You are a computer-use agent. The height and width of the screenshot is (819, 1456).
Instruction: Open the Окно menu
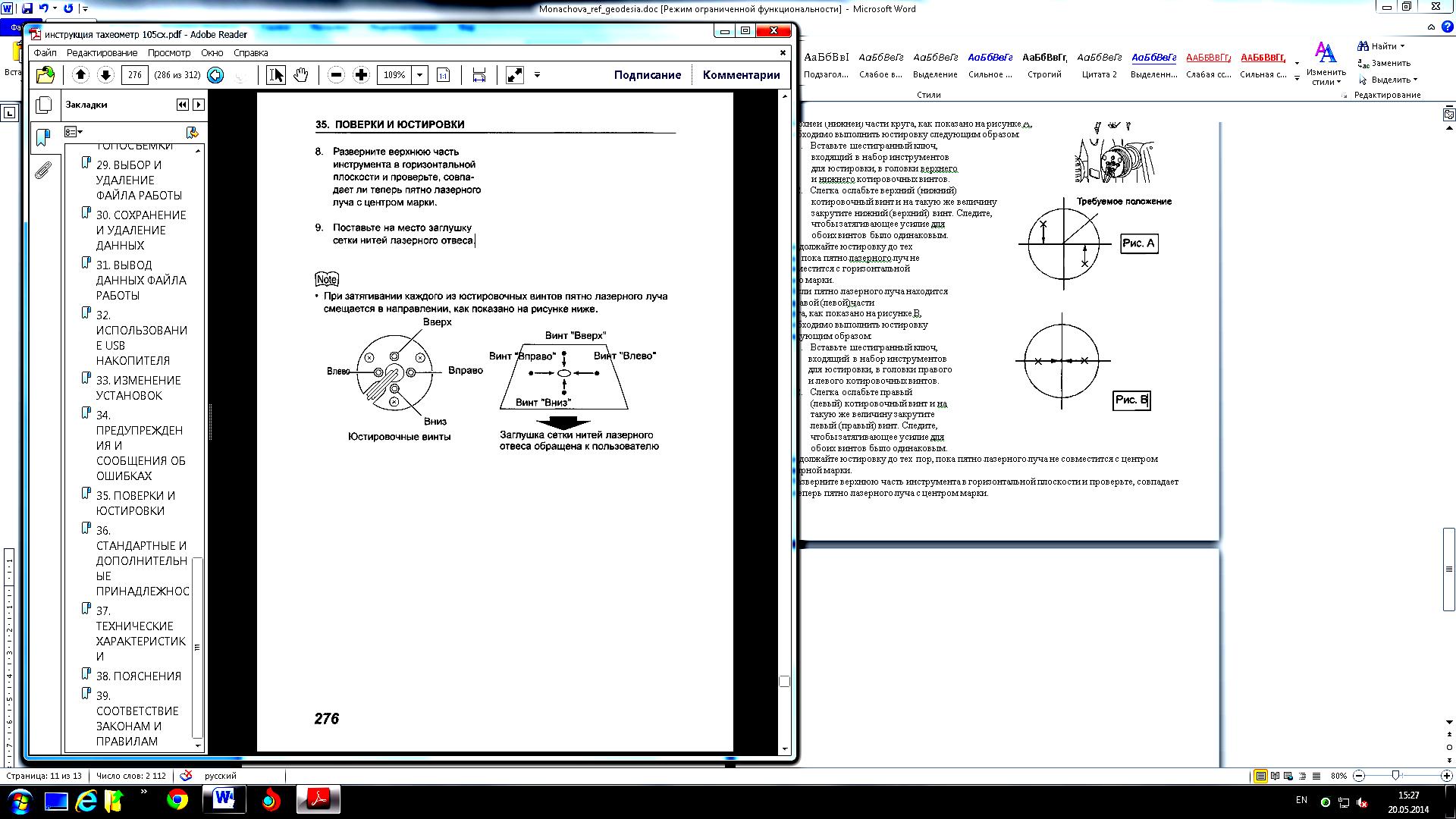pos(212,53)
